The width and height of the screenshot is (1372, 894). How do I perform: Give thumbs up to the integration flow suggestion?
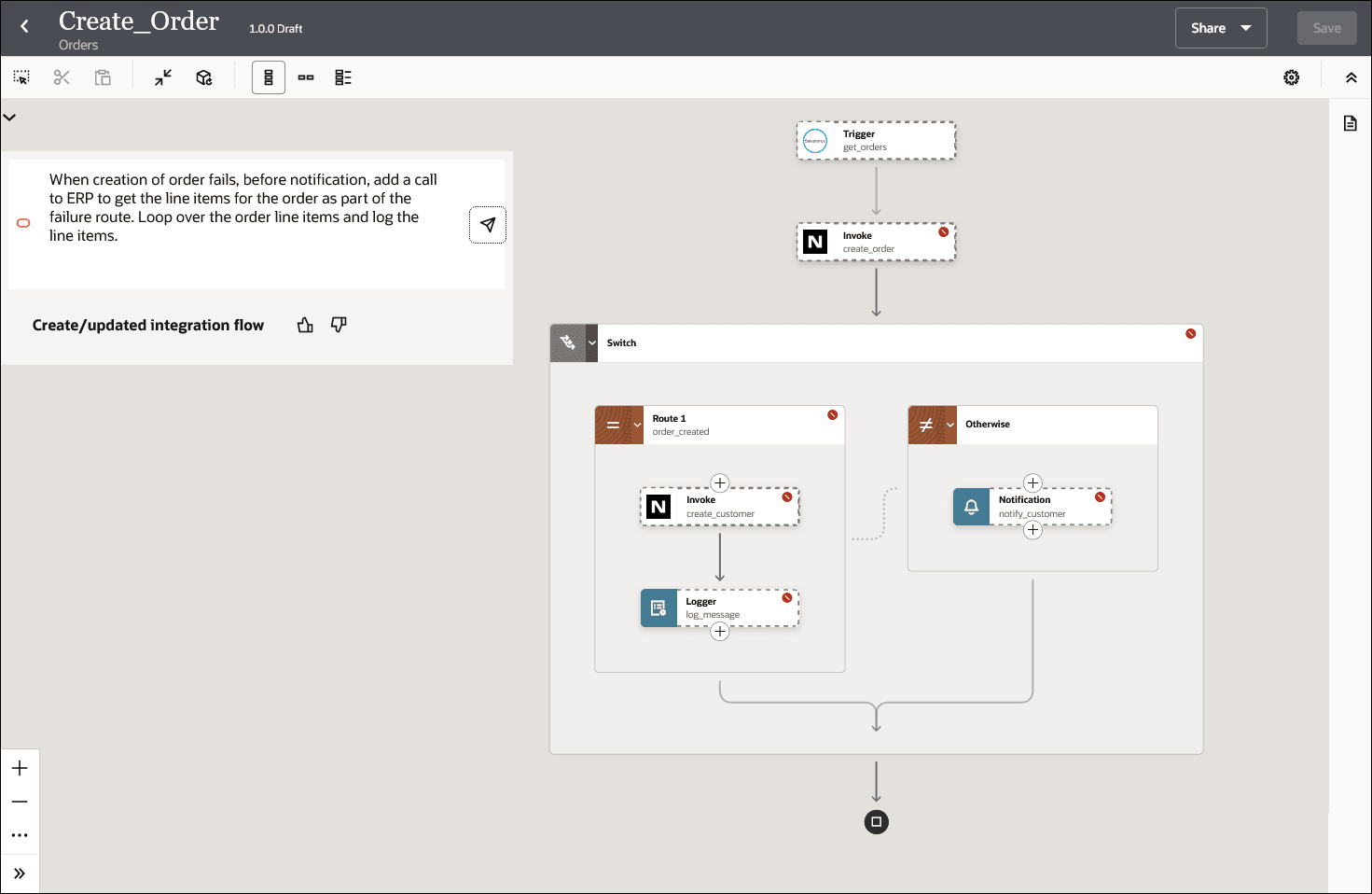coord(305,324)
